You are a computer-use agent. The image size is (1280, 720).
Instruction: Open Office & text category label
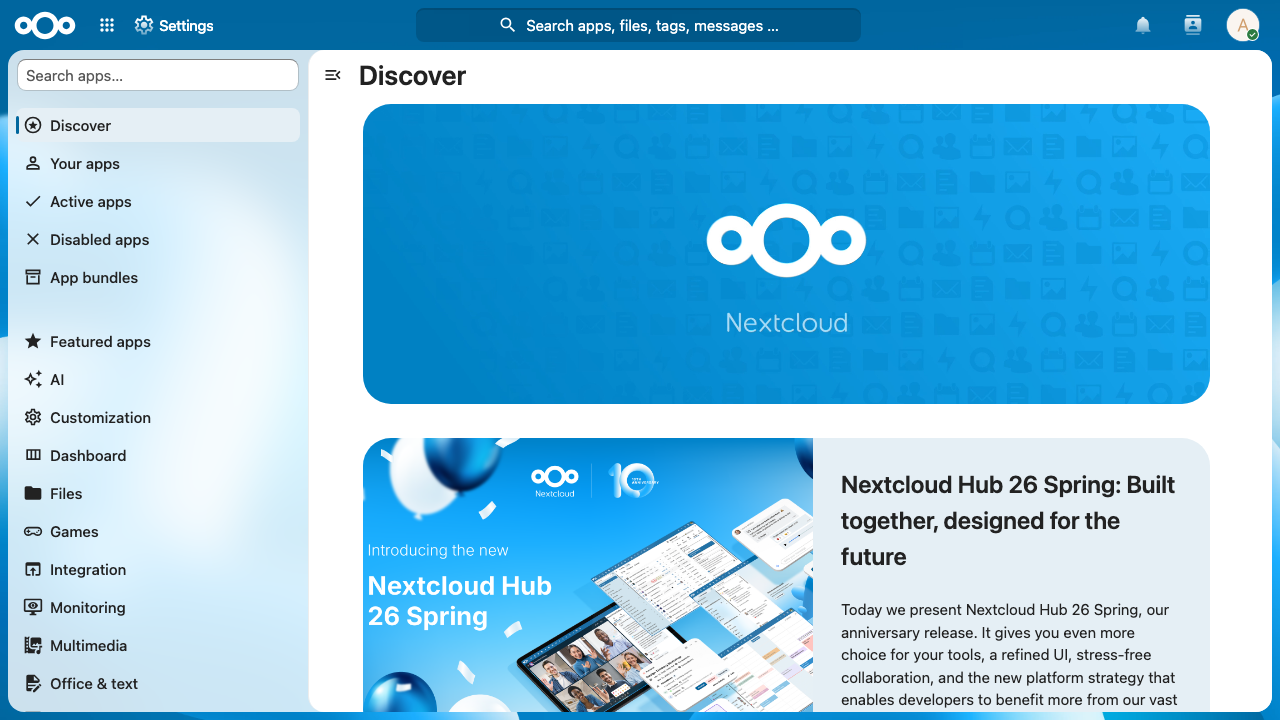click(94, 684)
